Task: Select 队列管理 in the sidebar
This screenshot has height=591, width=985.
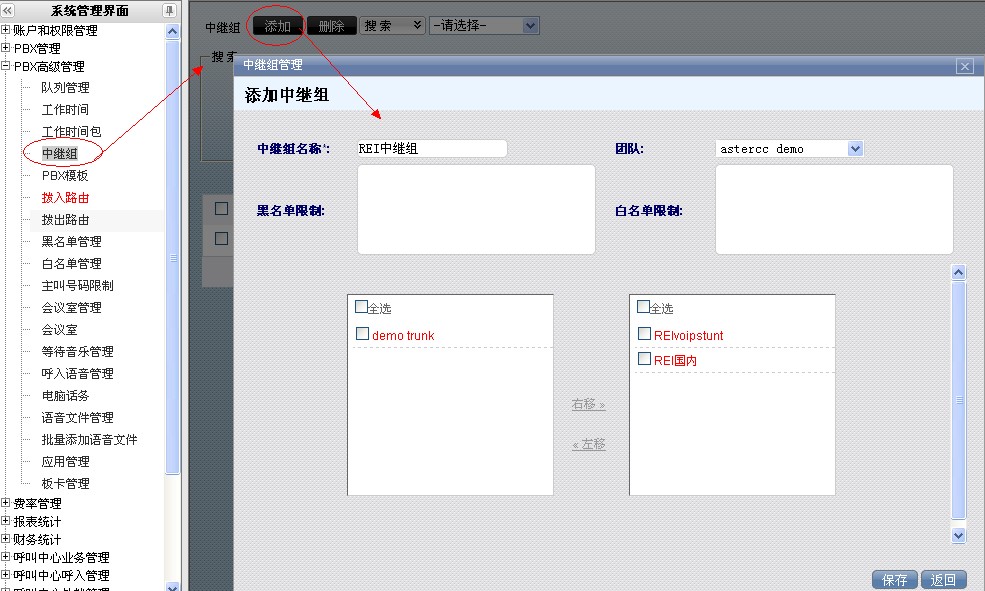Action: click(65, 88)
